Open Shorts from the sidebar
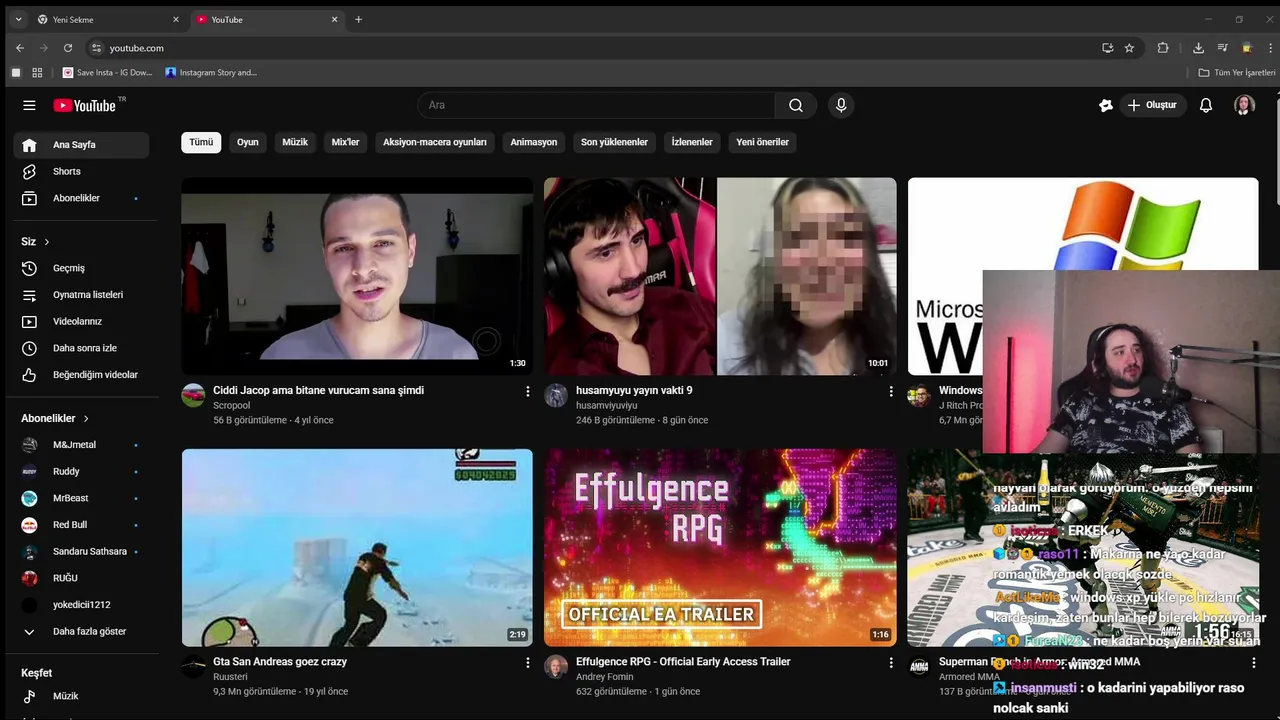 [x=81, y=172]
